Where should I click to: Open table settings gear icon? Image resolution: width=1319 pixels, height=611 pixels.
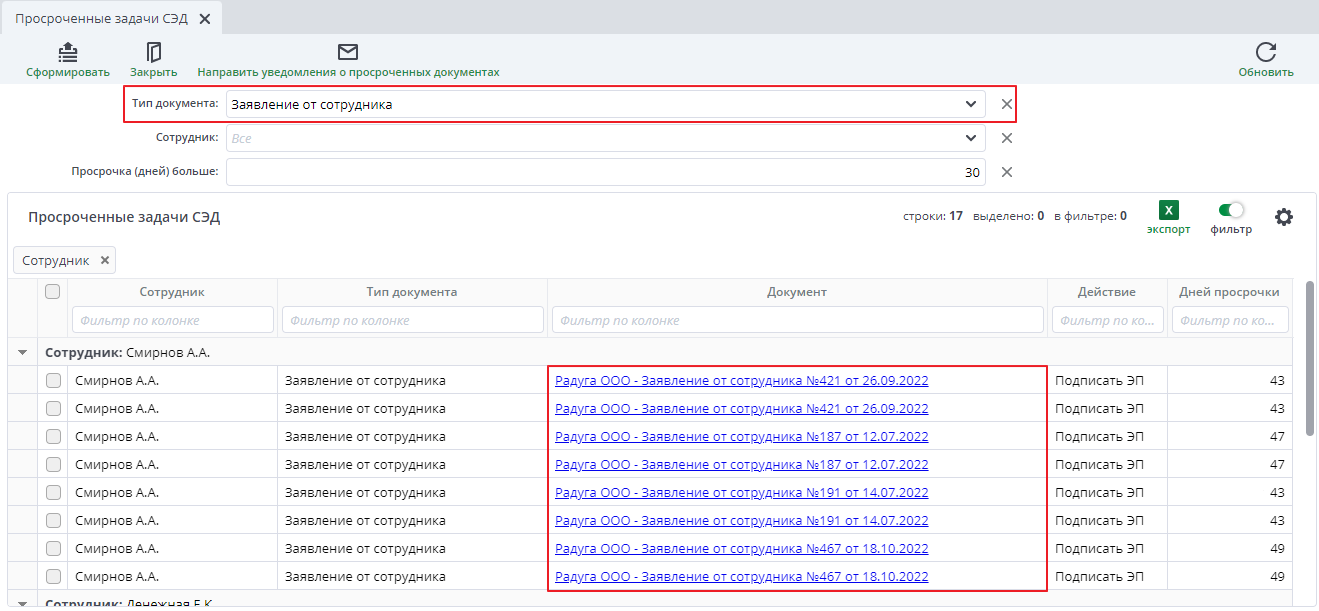[x=1283, y=217]
